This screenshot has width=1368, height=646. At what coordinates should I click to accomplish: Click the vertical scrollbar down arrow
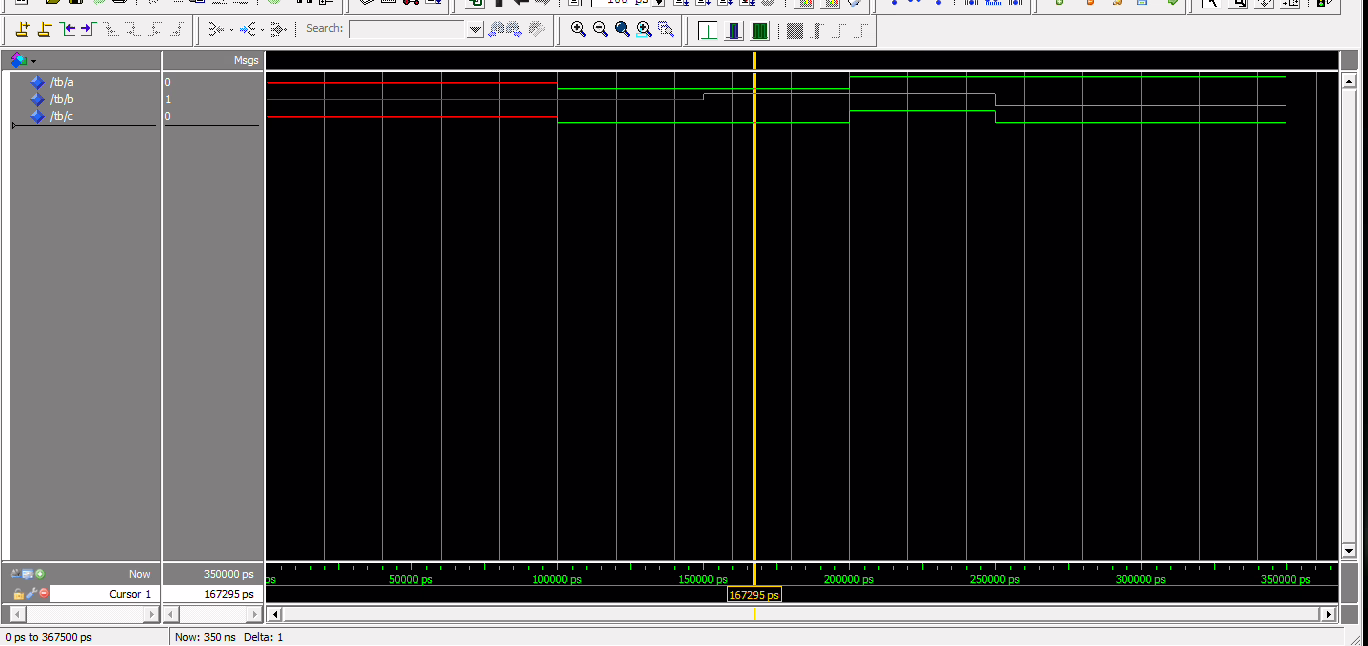(1348, 550)
